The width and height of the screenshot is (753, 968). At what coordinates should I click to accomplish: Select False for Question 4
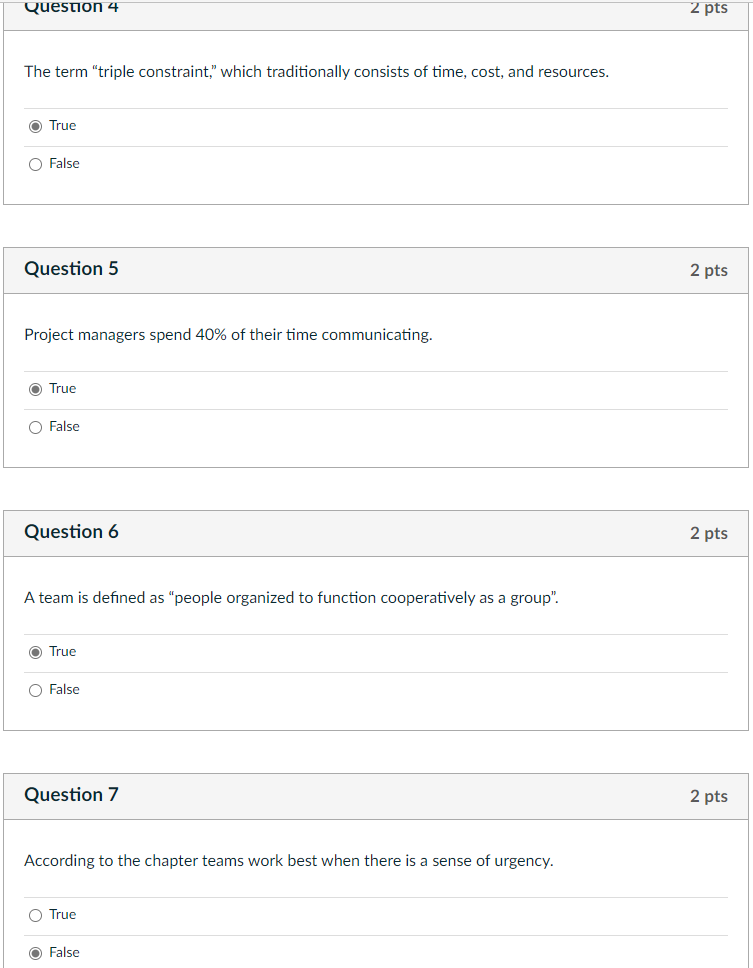[x=35, y=163]
